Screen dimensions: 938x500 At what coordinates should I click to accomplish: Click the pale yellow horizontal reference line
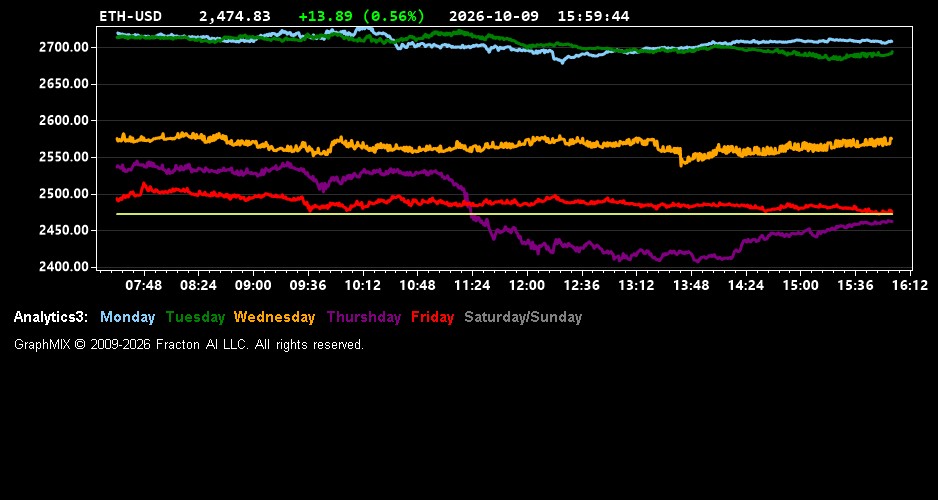point(504,214)
